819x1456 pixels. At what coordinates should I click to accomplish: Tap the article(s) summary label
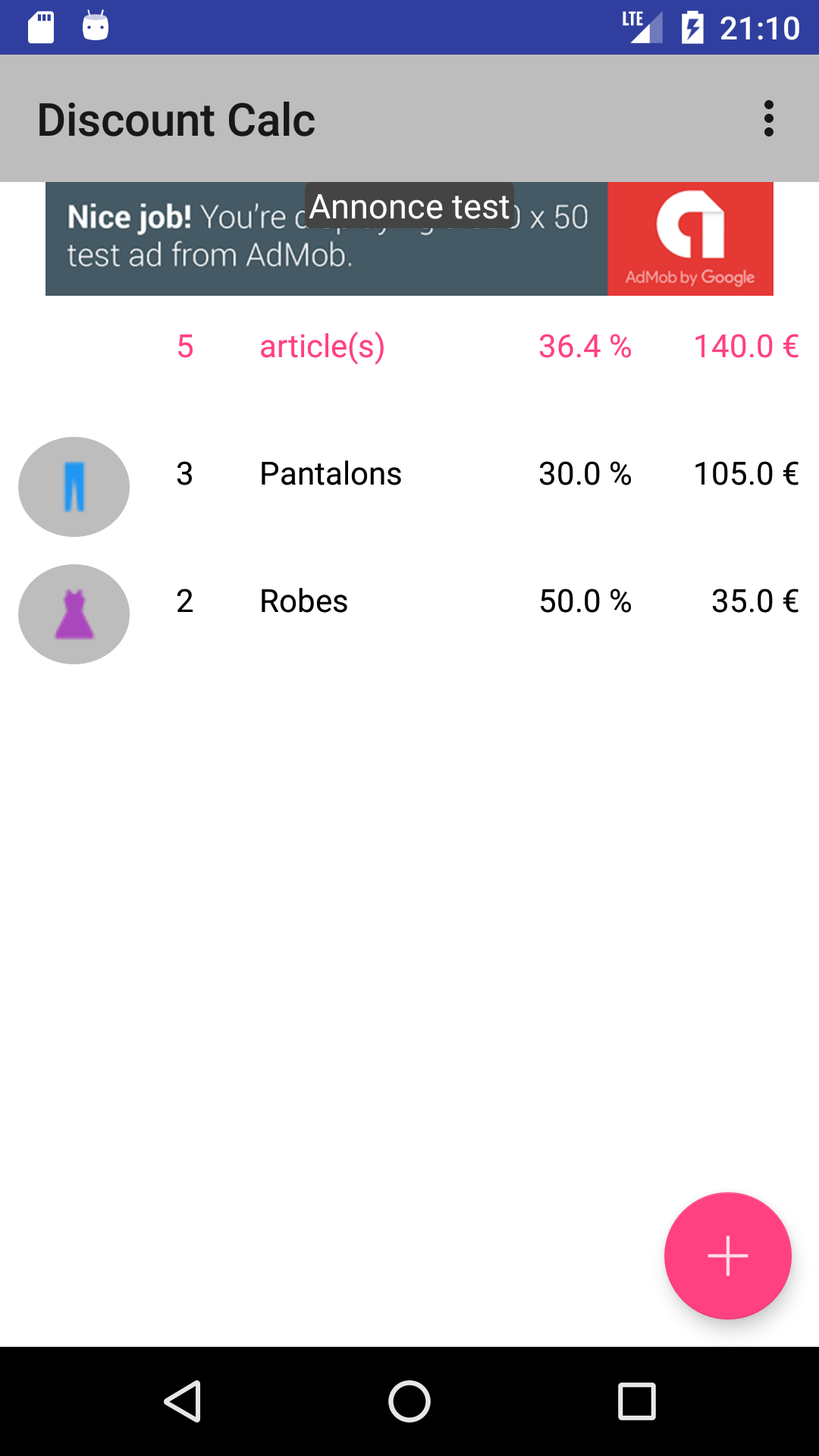(x=322, y=347)
